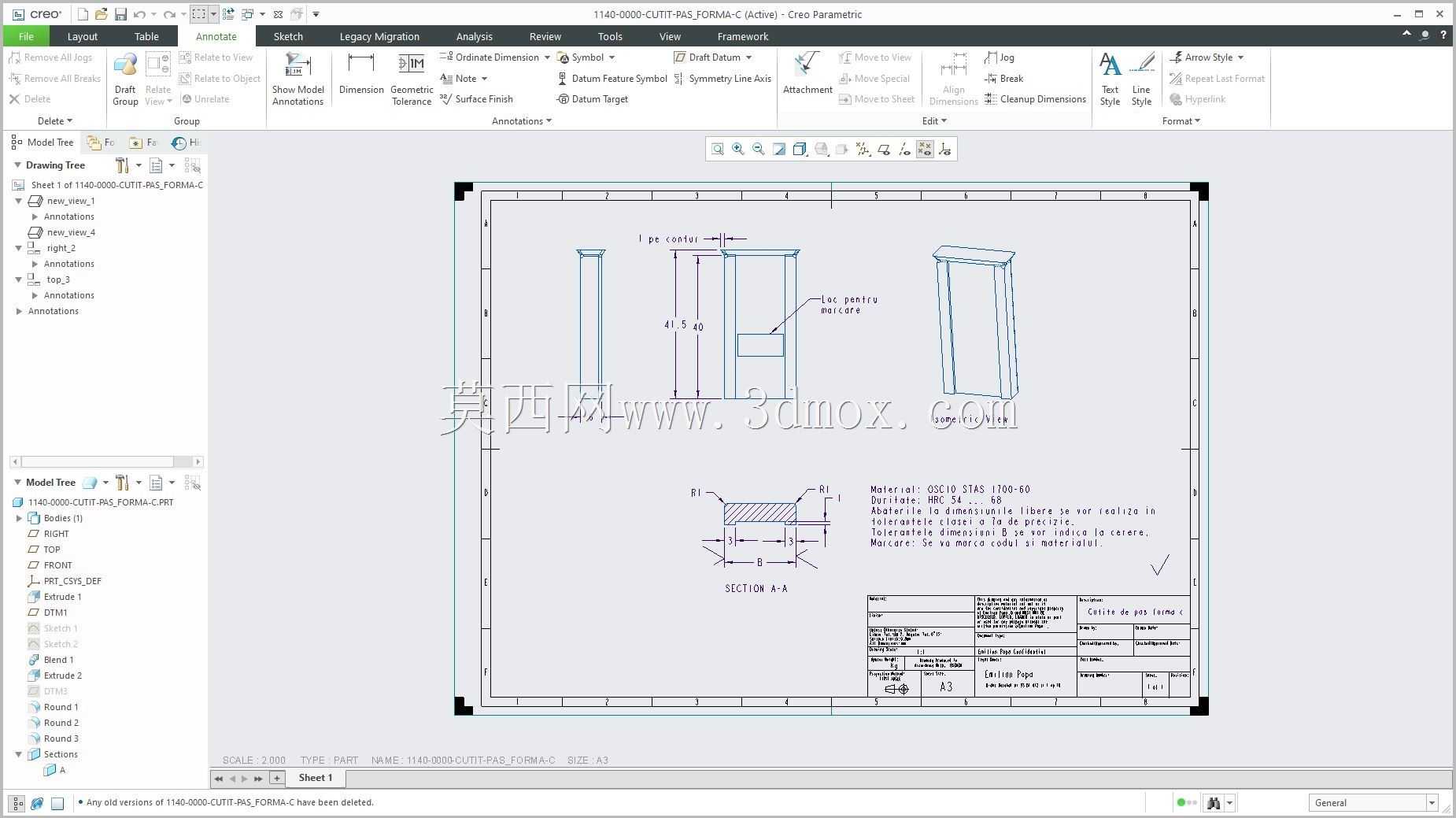Open the Edit group overflow
This screenshot has width=1456, height=818.
(934, 121)
